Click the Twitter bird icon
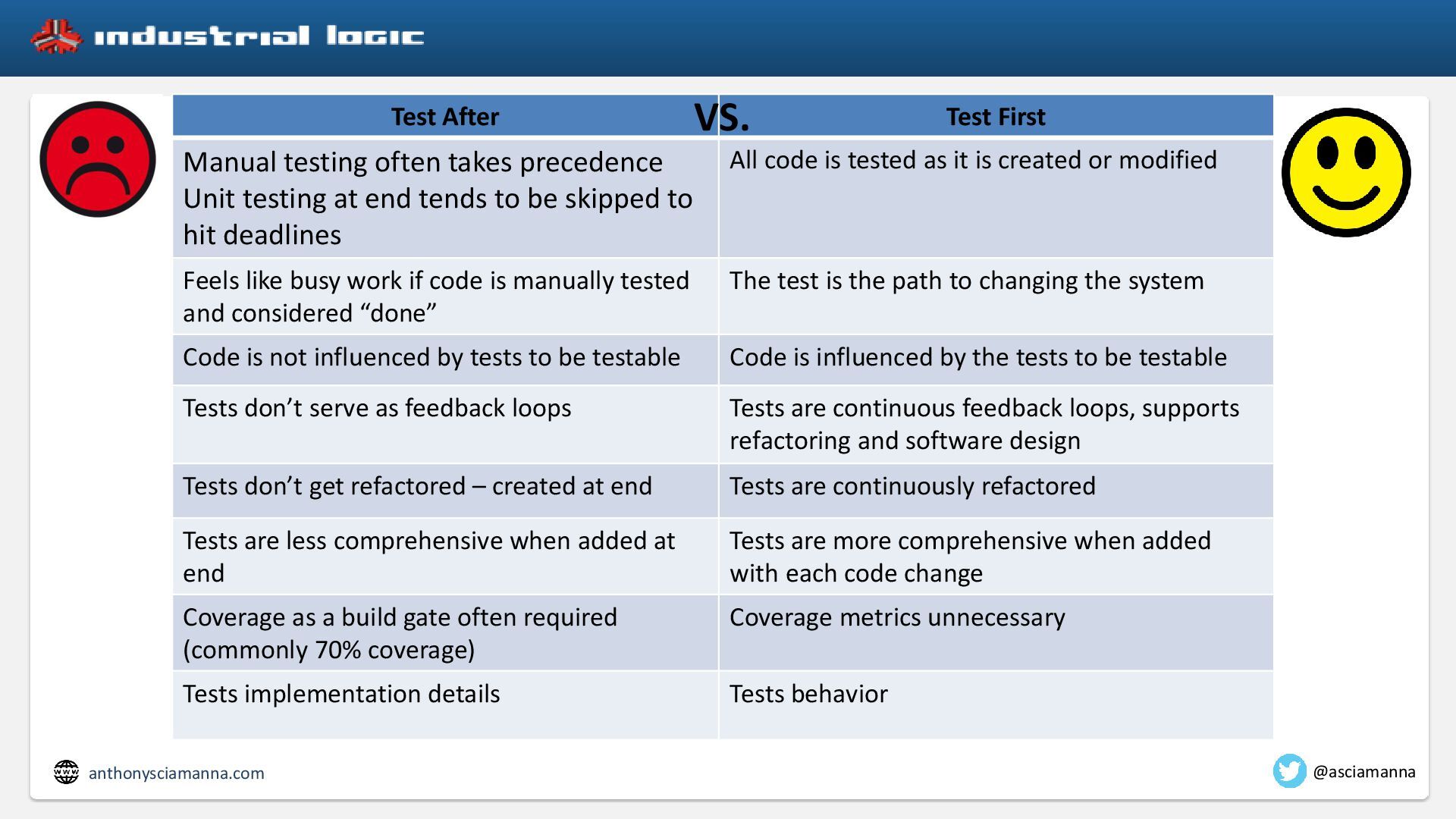 pos(1289,771)
